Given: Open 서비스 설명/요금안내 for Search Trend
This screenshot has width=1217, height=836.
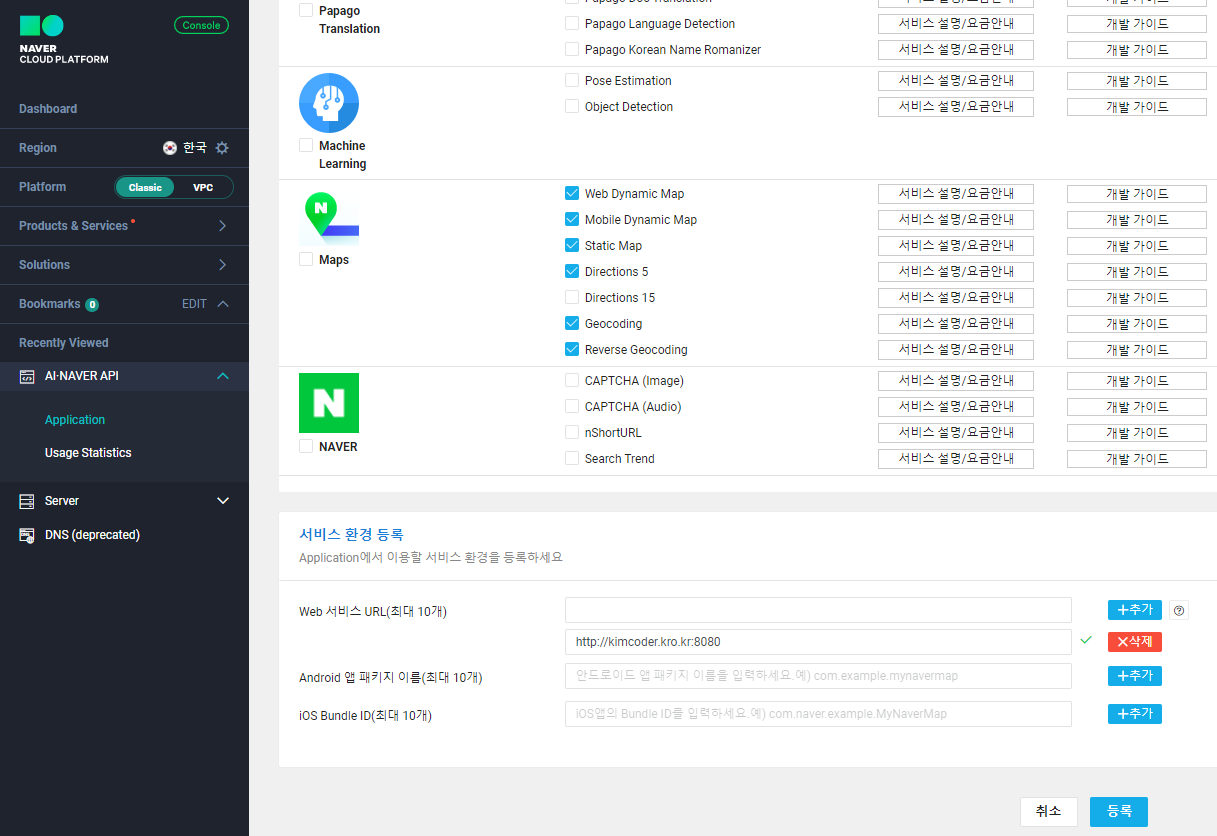Looking at the screenshot, I should click(956, 459).
